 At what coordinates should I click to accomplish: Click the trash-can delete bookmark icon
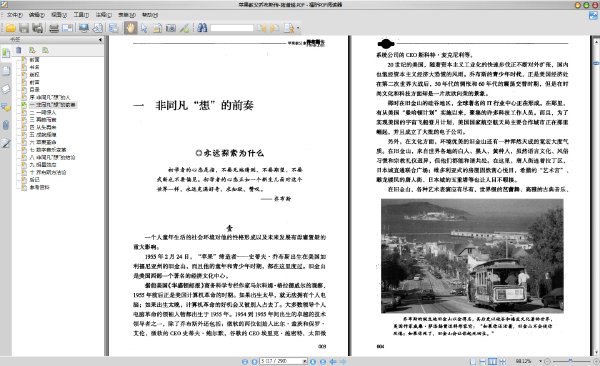[19, 50]
